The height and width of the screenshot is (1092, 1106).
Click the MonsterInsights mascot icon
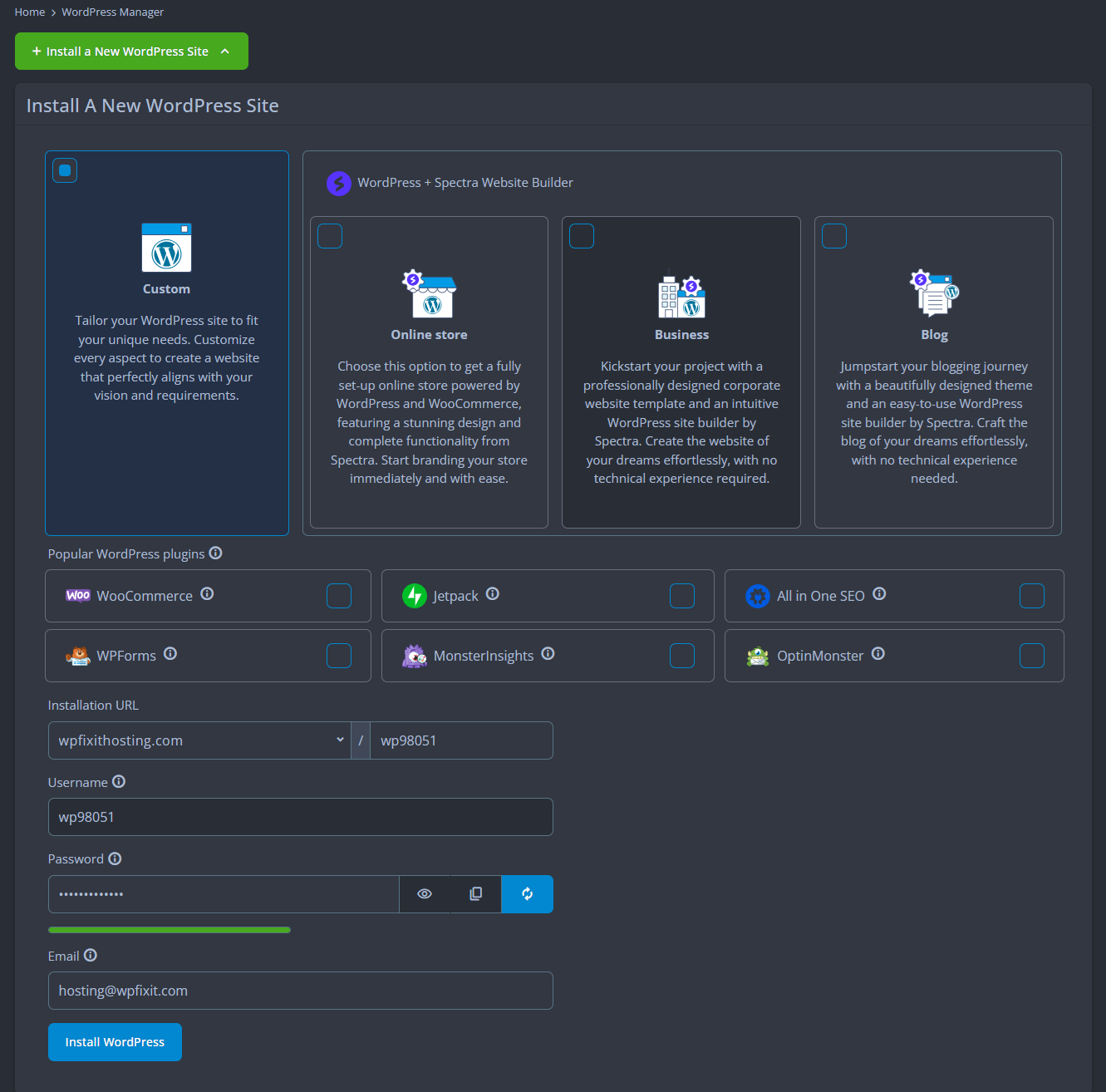(x=415, y=656)
